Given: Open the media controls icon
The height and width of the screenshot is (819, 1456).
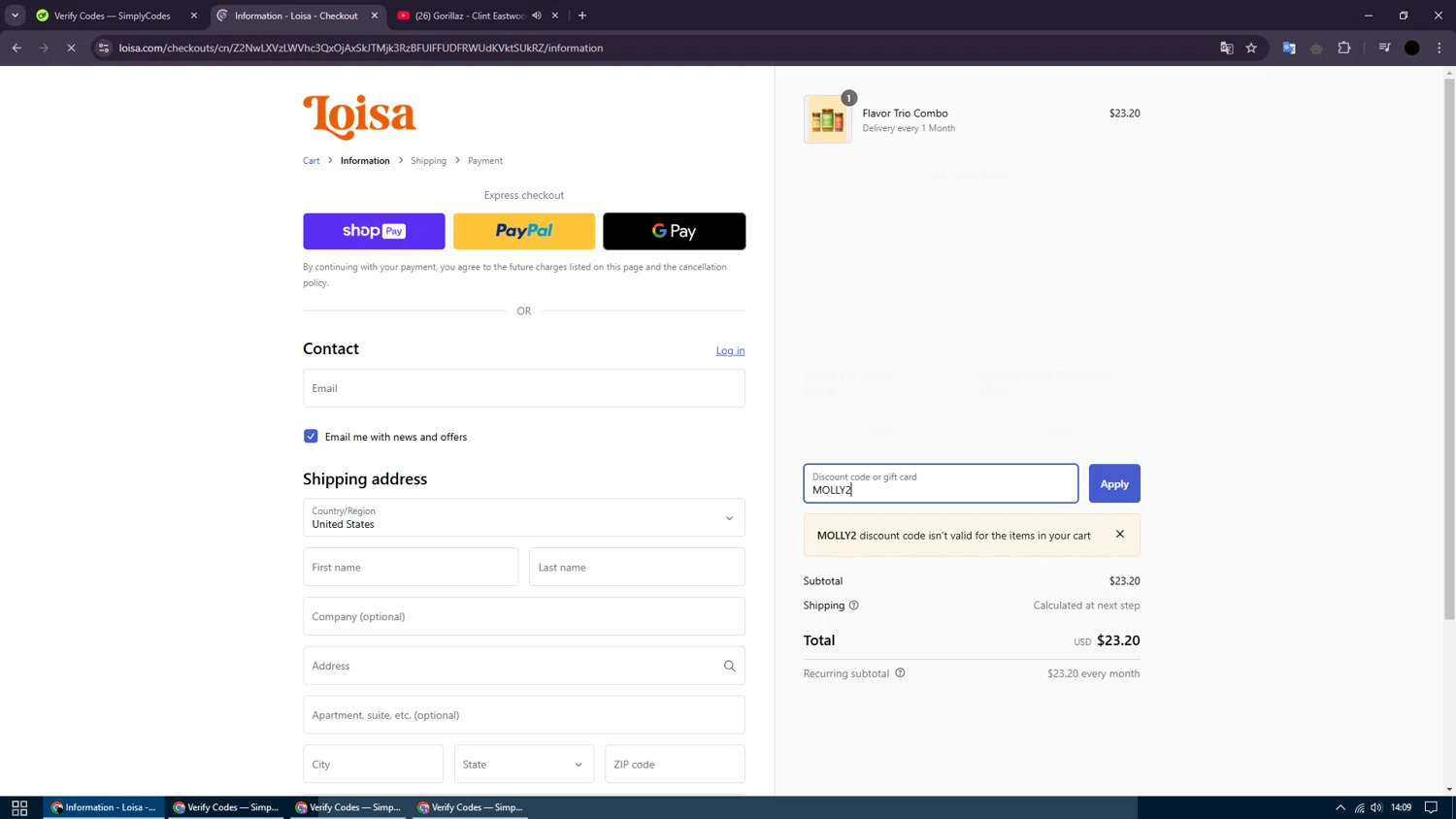Looking at the screenshot, I should (x=1385, y=48).
